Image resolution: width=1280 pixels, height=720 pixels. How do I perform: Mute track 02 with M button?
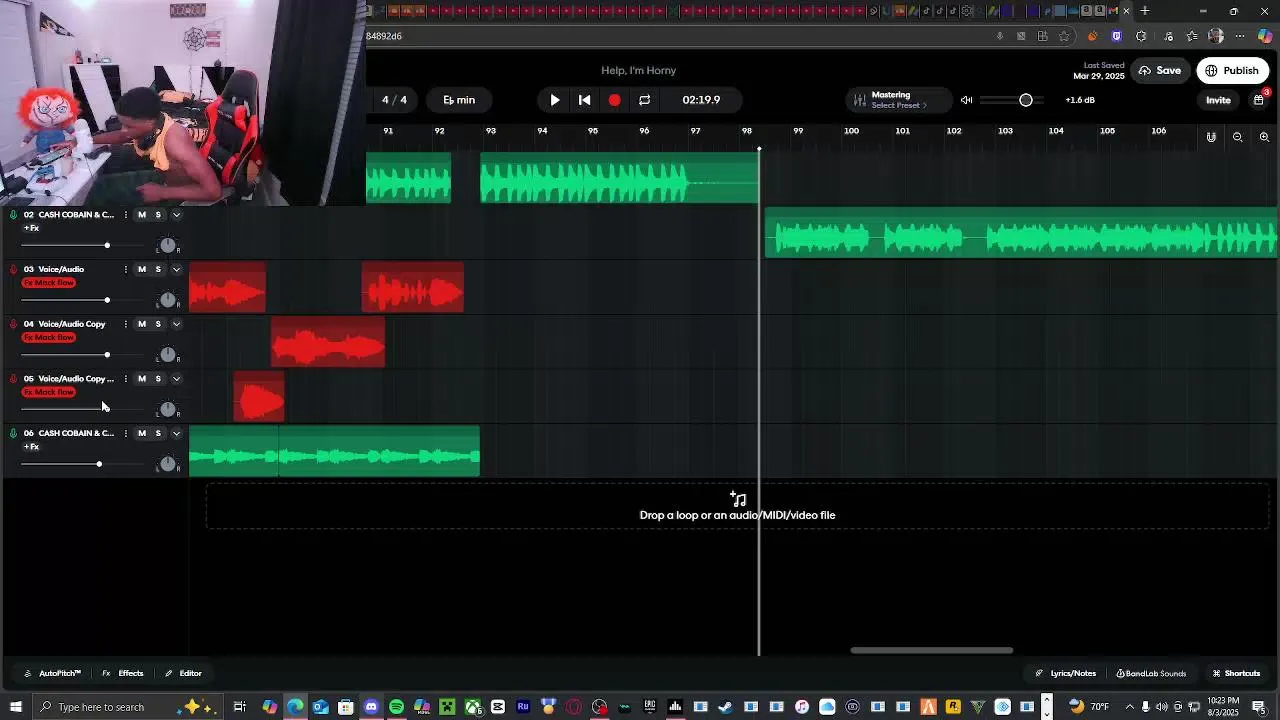[x=142, y=215]
